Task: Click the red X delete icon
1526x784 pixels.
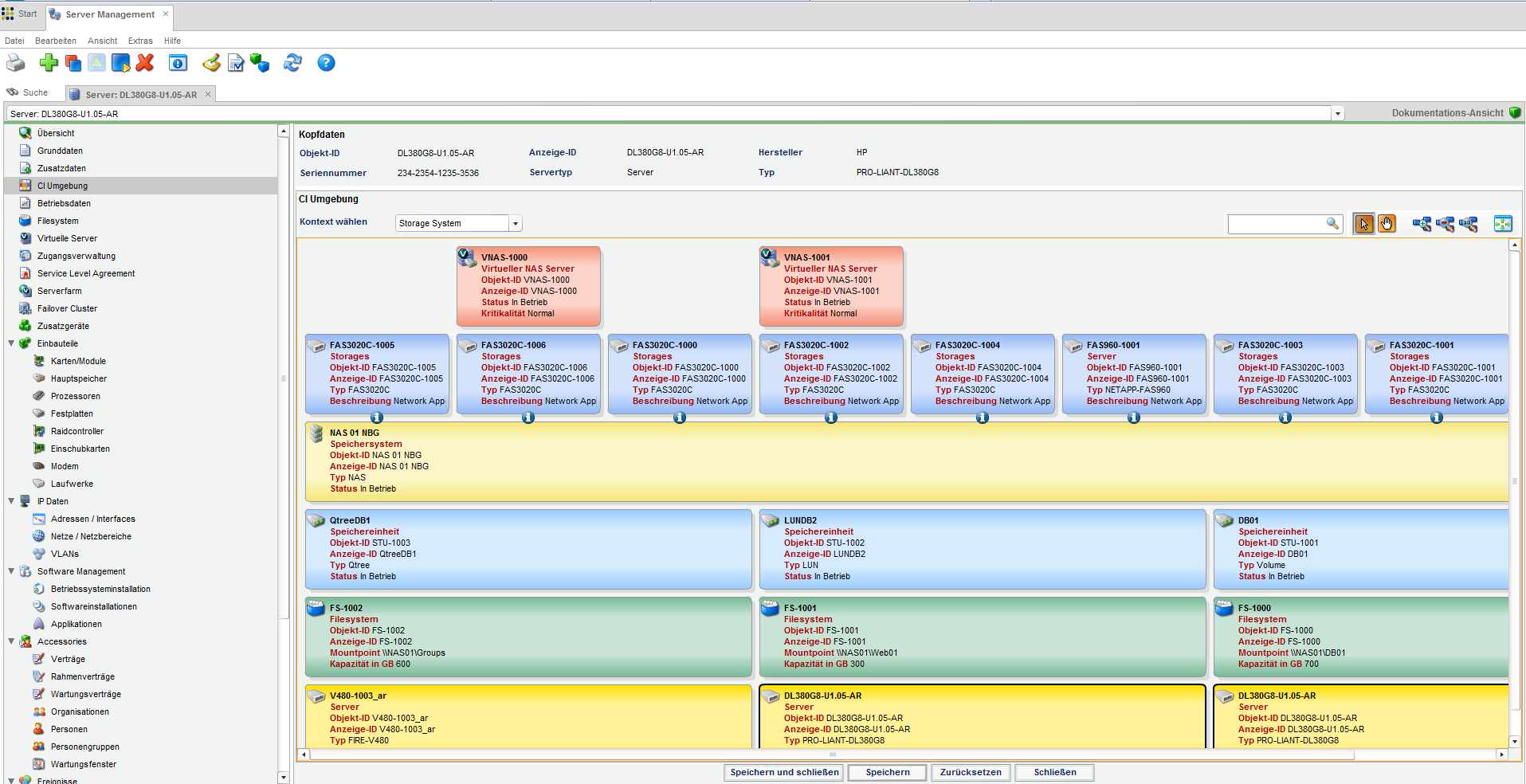Action: pos(145,63)
